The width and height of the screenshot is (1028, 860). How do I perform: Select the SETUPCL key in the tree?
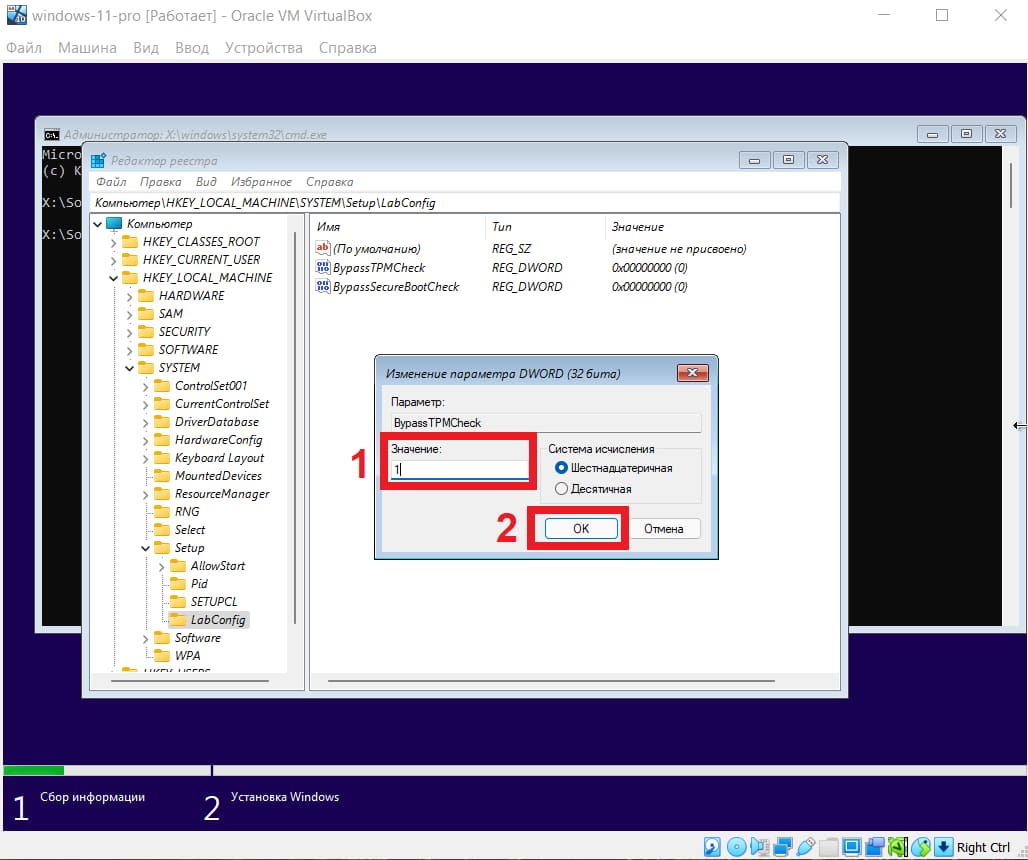(214, 602)
